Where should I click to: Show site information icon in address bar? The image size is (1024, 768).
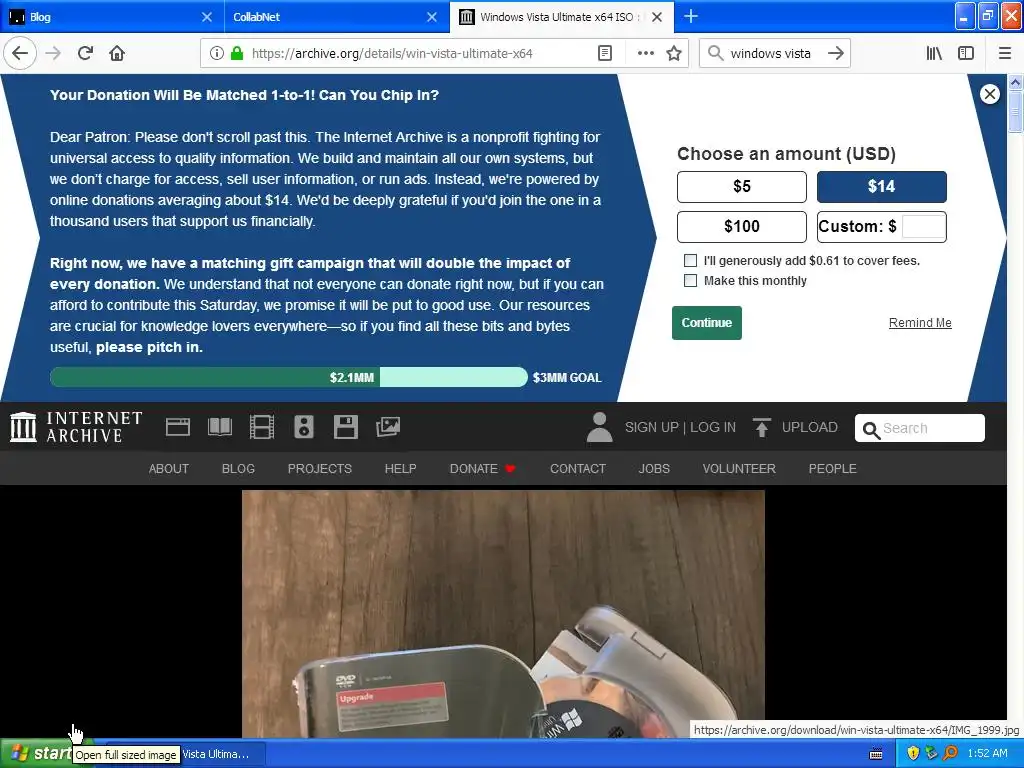tap(216, 53)
